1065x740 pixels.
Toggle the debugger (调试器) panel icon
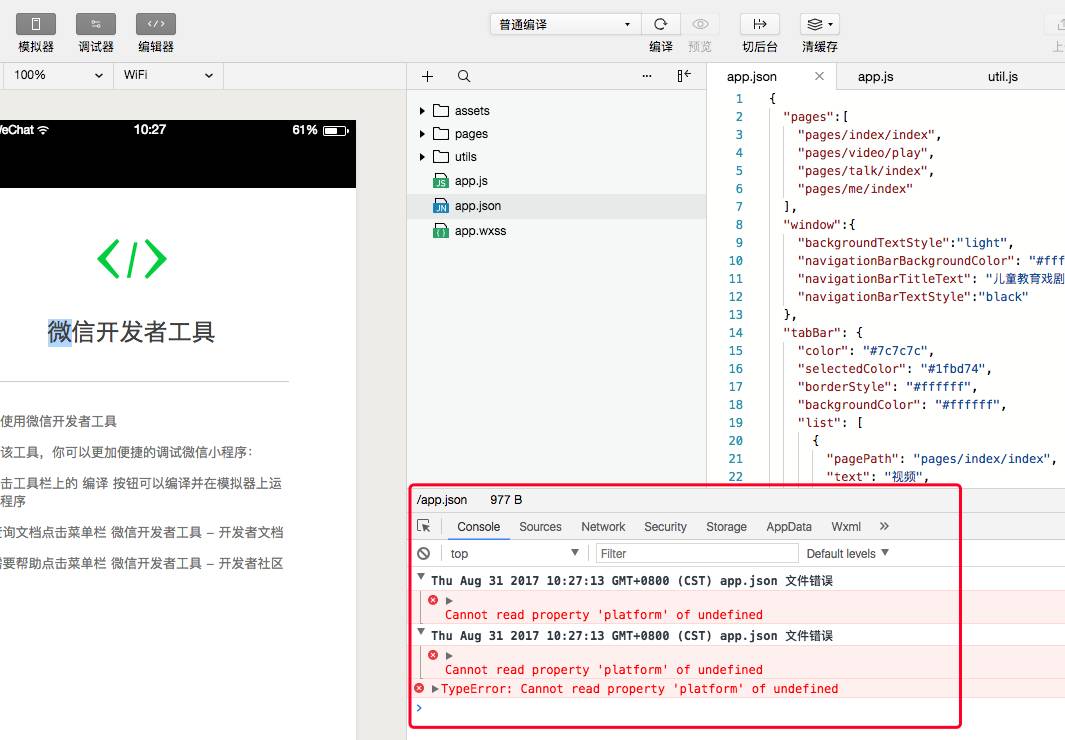(x=96, y=24)
